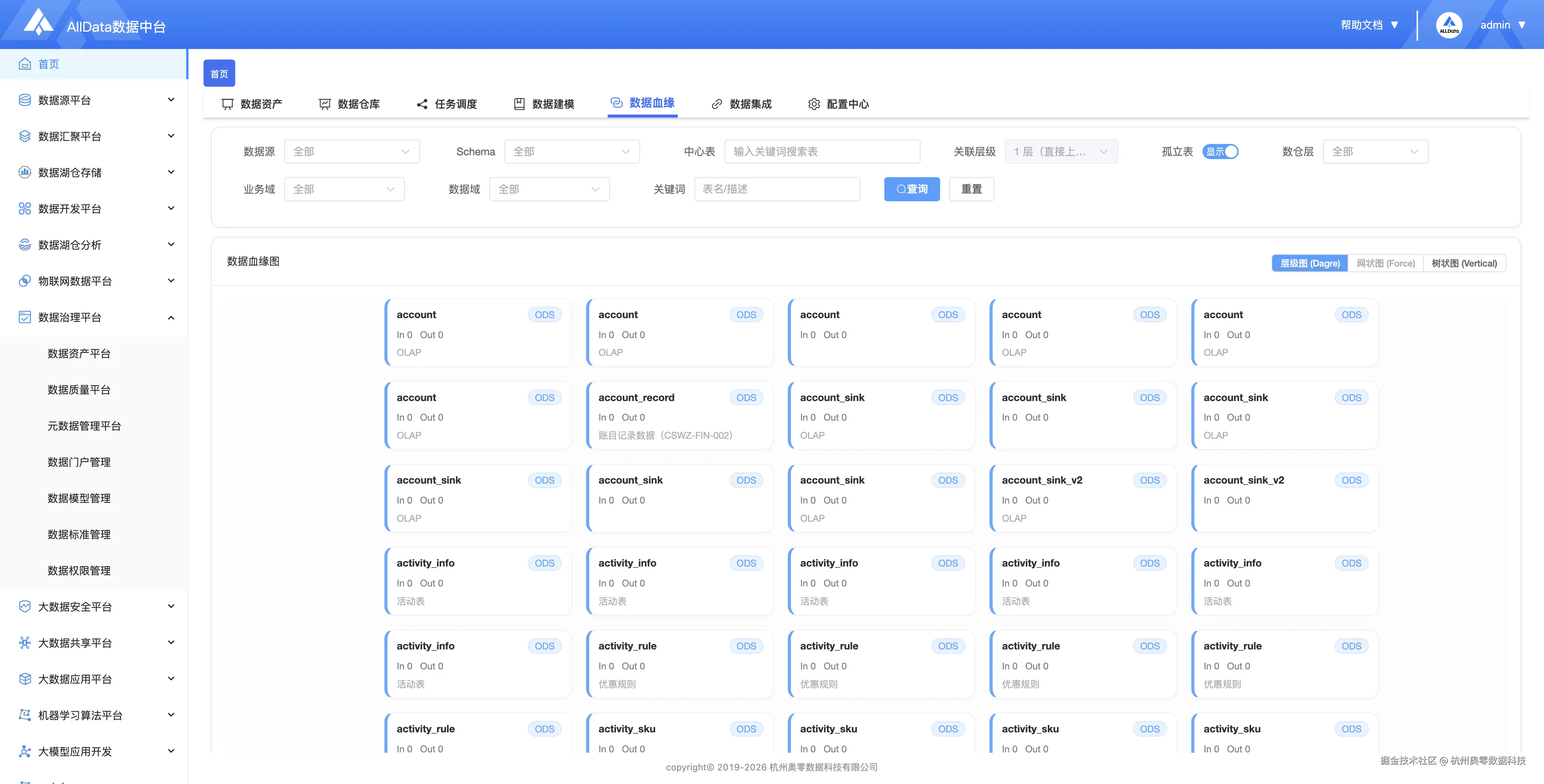Viewport: 1544px width, 784px height.
Task: Open the 关联层级 dropdown
Action: click(x=1061, y=152)
